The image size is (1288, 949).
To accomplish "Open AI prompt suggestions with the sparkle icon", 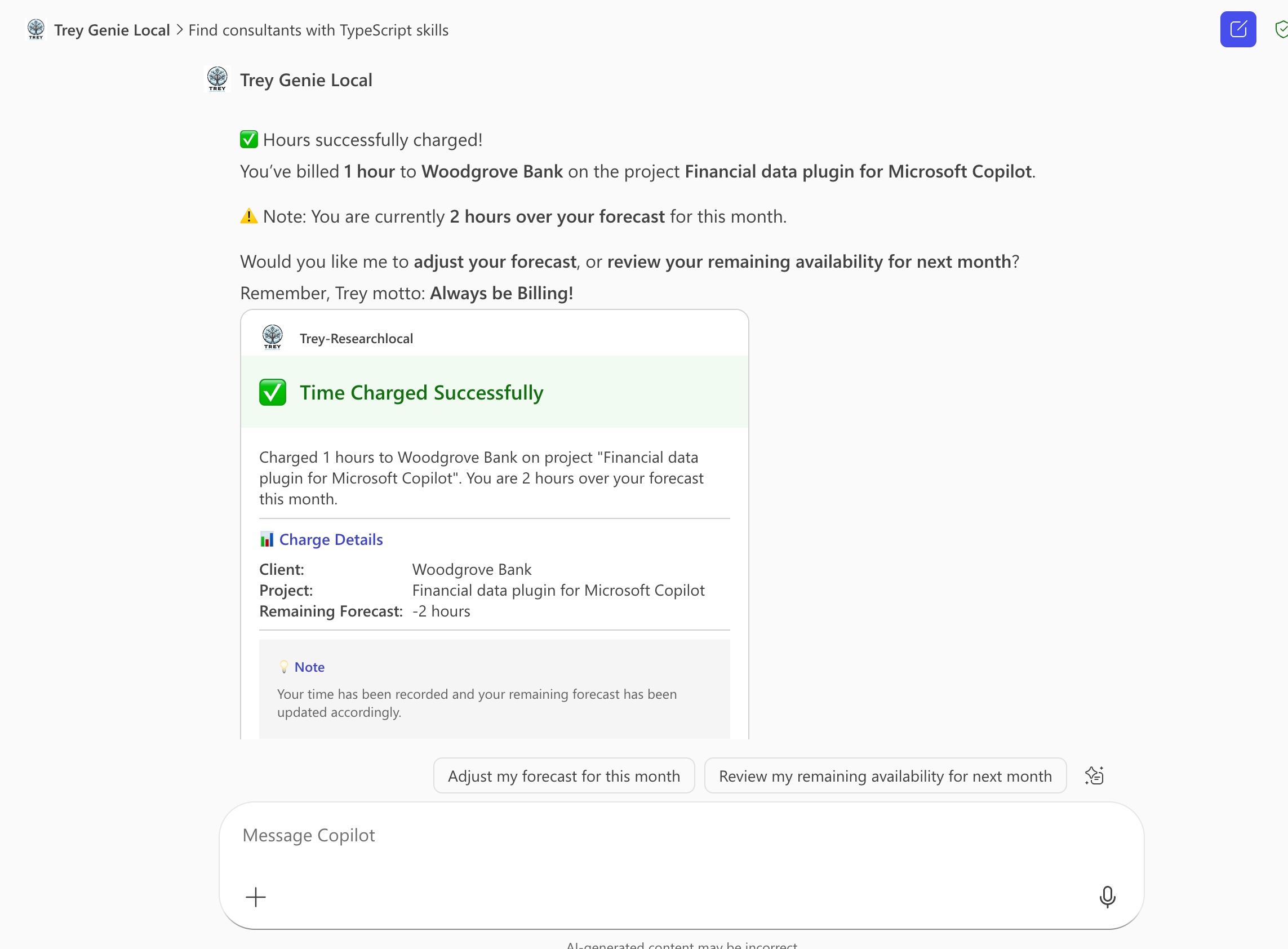I will pos(1094,775).
